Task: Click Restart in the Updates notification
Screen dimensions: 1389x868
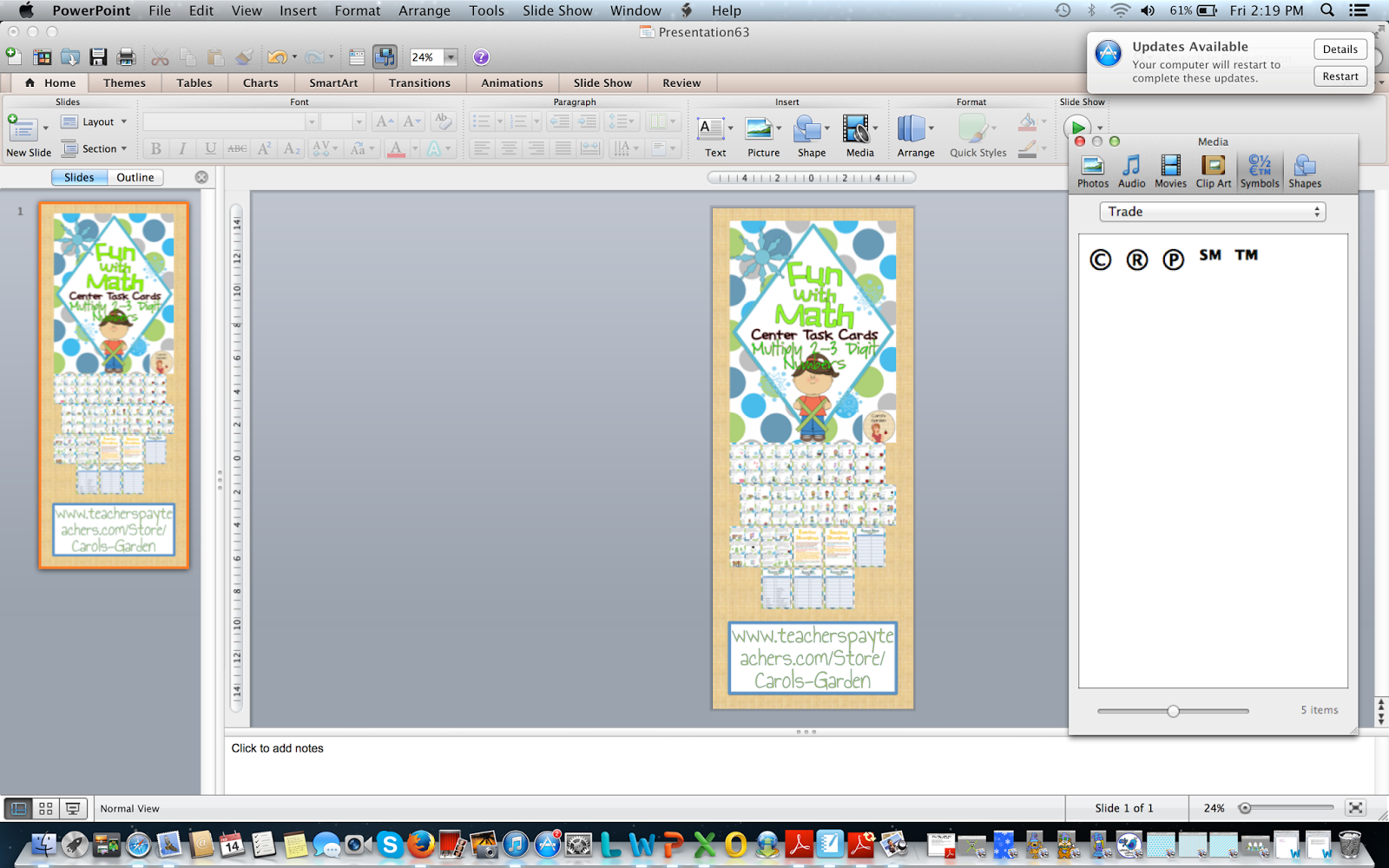Action: point(1340,76)
